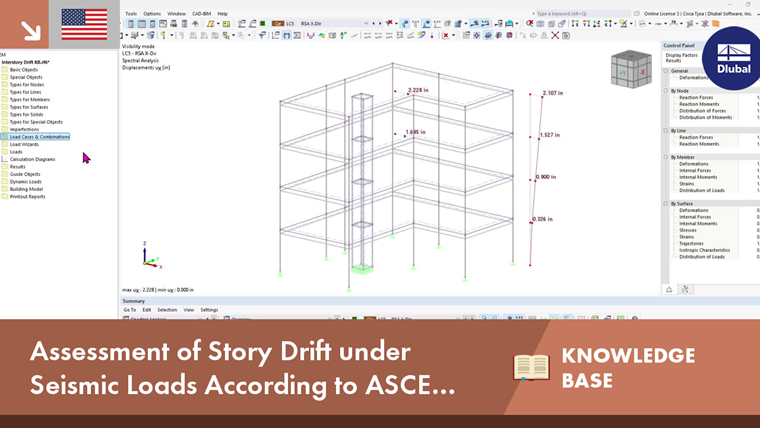Open the Edit menu in Summary panel
The height and width of the screenshot is (428, 760).
[147, 310]
